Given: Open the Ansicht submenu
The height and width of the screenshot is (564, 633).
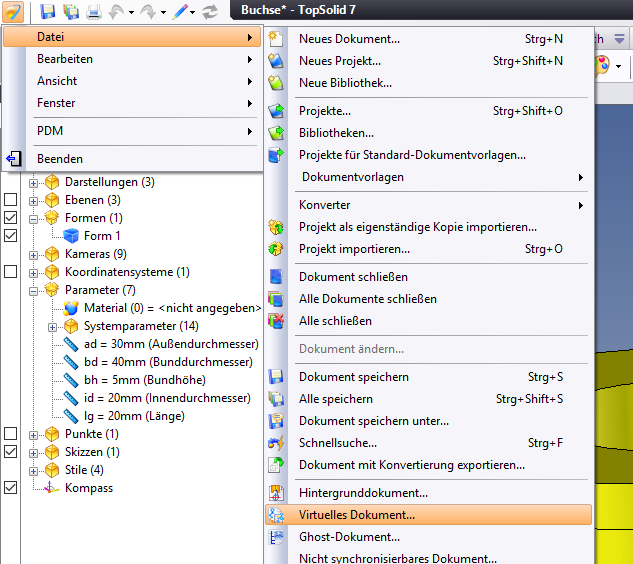Looking at the screenshot, I should click(x=132, y=81).
